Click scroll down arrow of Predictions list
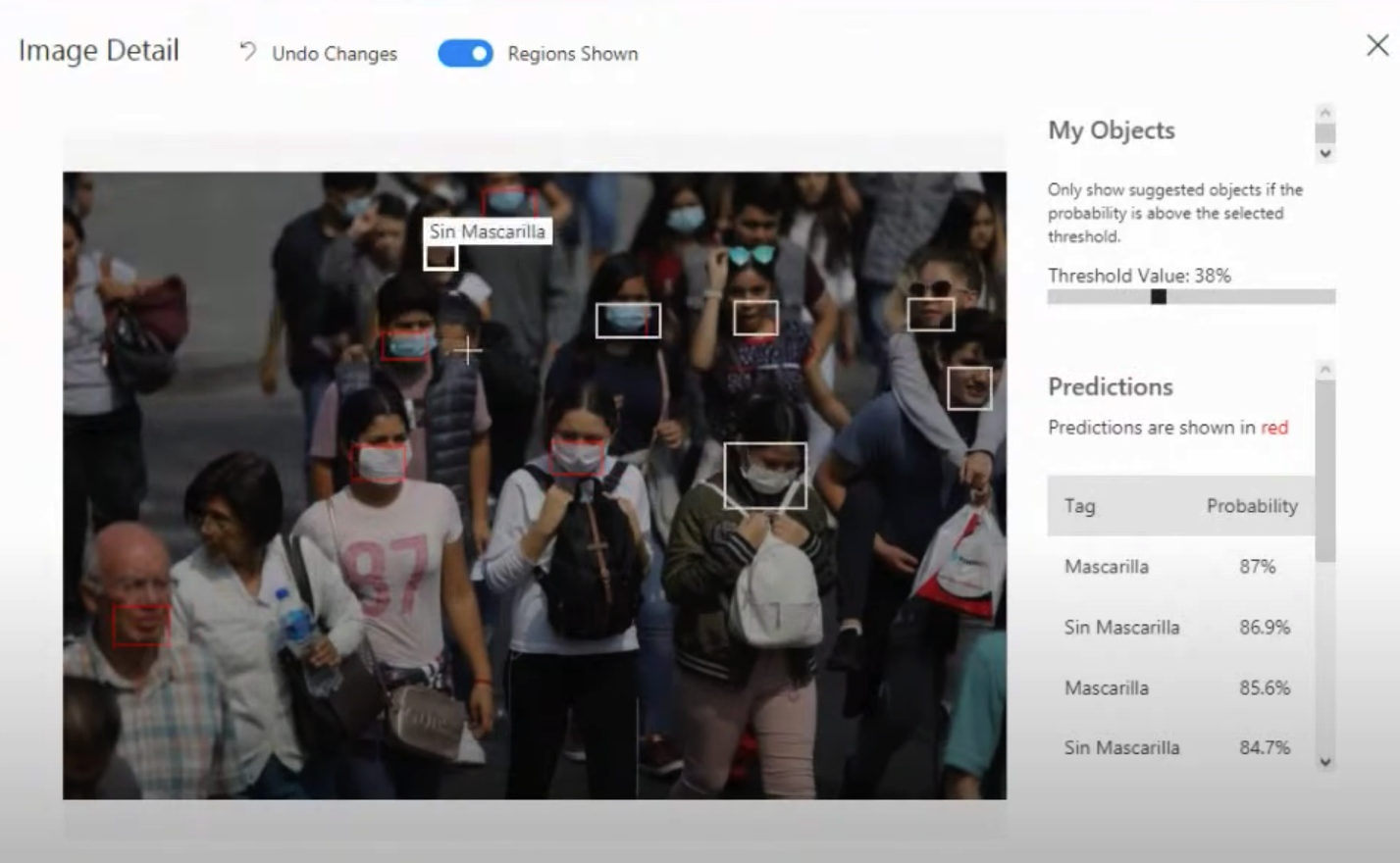This screenshot has width=1400, height=863. tap(1325, 762)
